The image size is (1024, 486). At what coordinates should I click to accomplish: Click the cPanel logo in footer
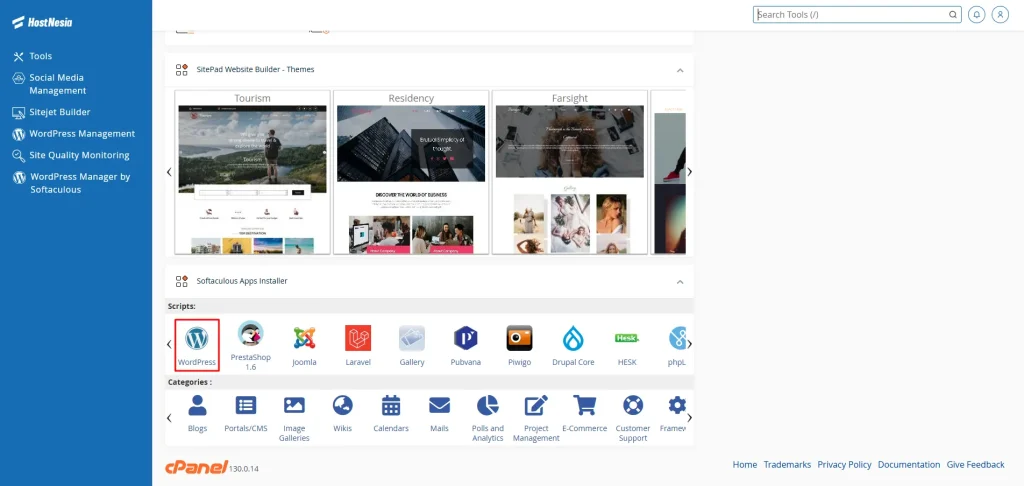tap(196, 466)
